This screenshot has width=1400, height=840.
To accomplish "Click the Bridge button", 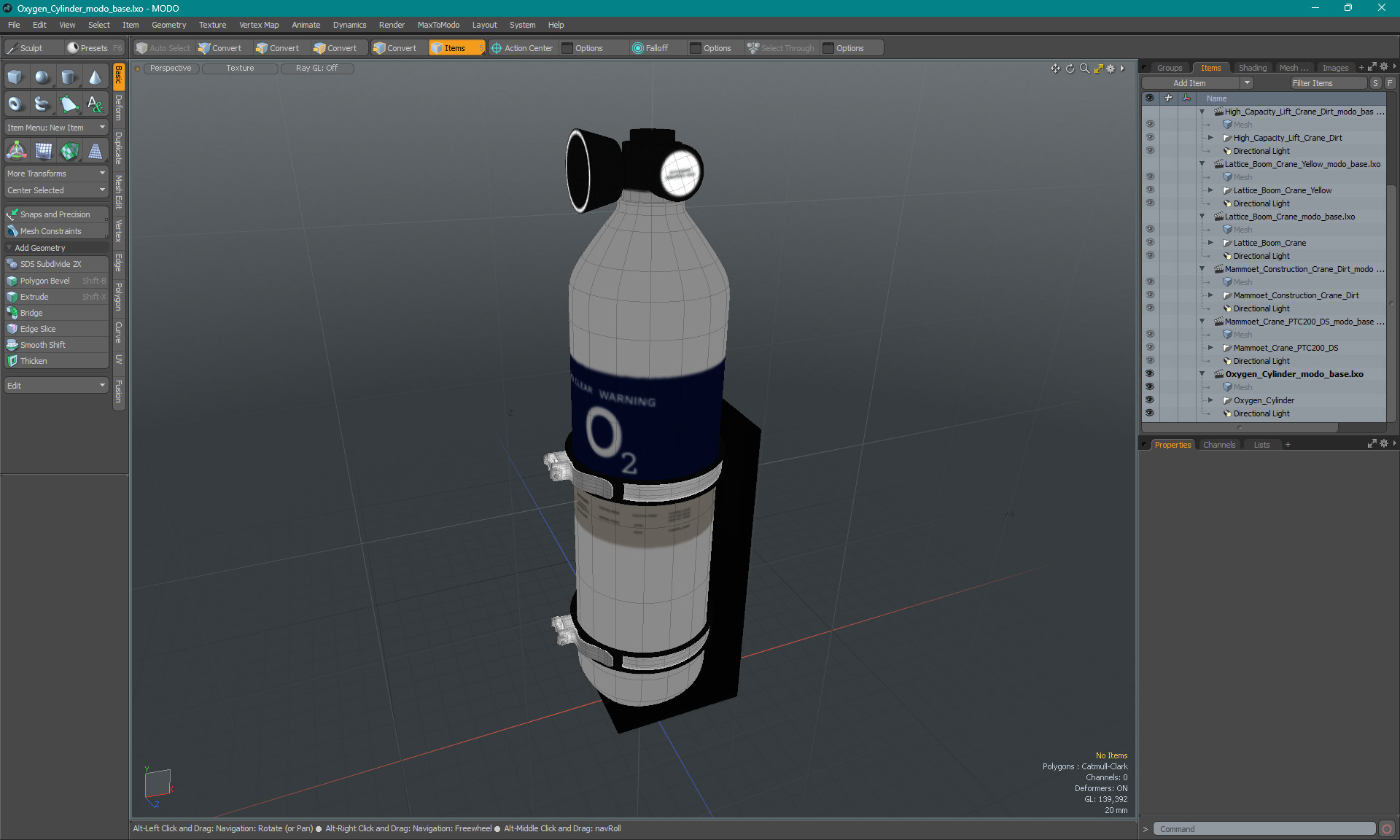I will (56, 313).
